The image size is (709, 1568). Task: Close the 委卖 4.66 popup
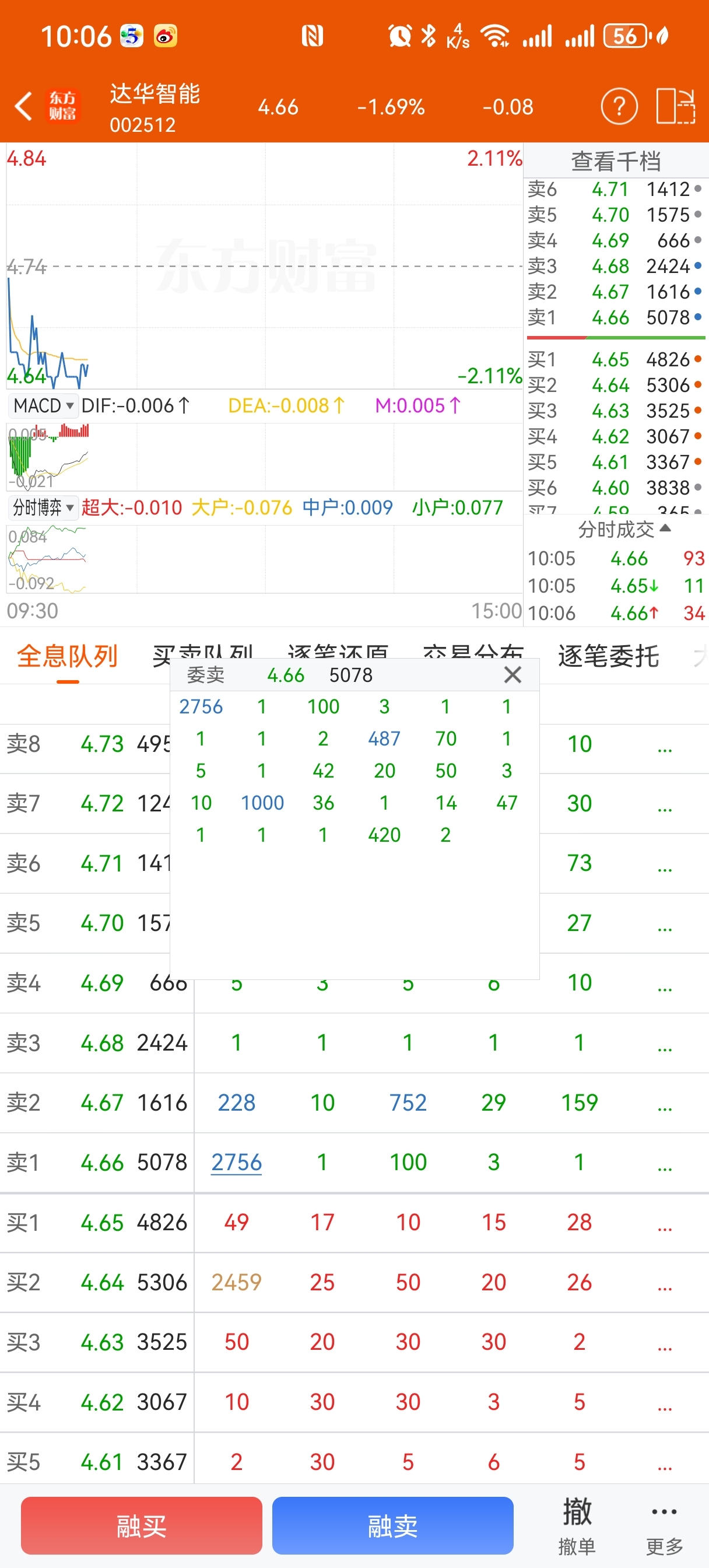(x=513, y=674)
